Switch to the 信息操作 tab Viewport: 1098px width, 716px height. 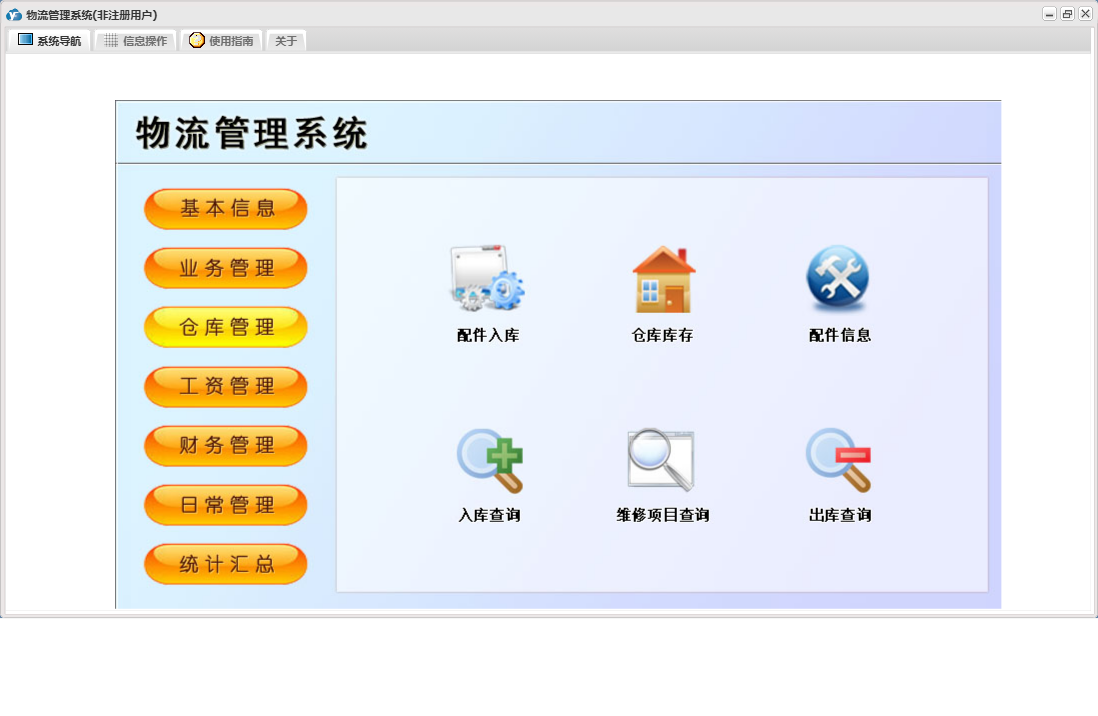pos(135,41)
